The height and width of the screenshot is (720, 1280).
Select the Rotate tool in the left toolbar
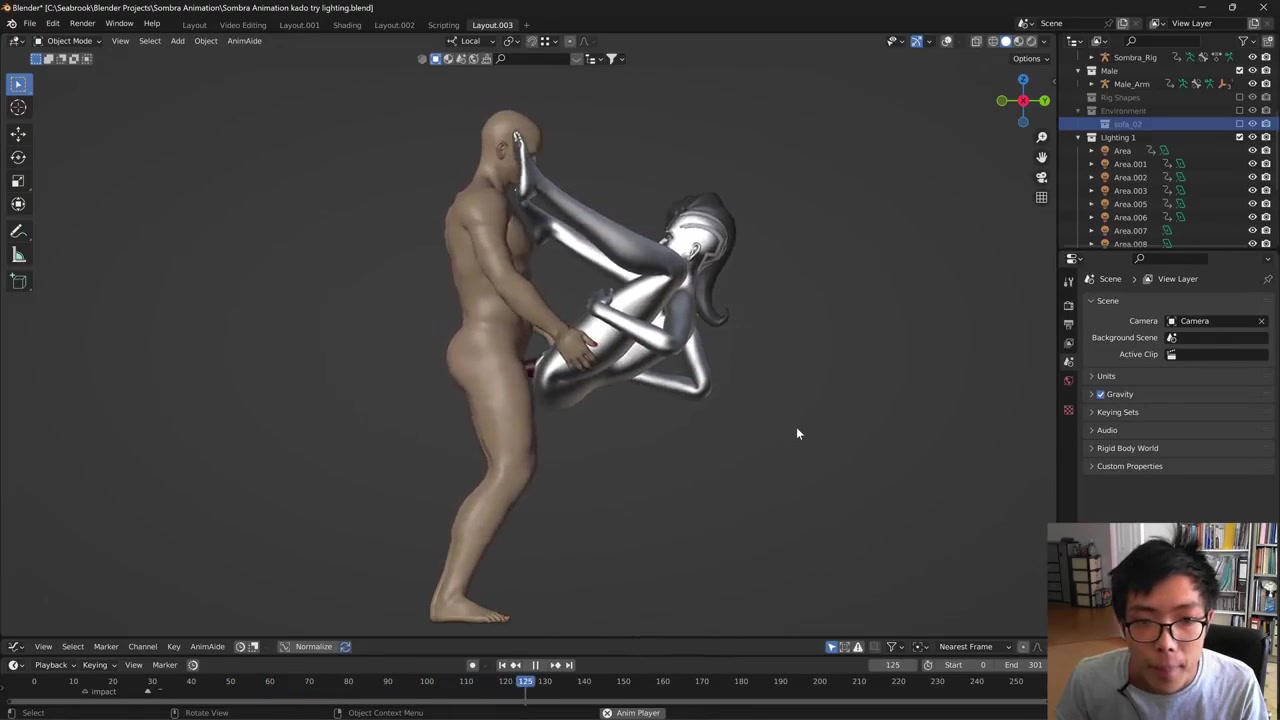tap(18, 157)
